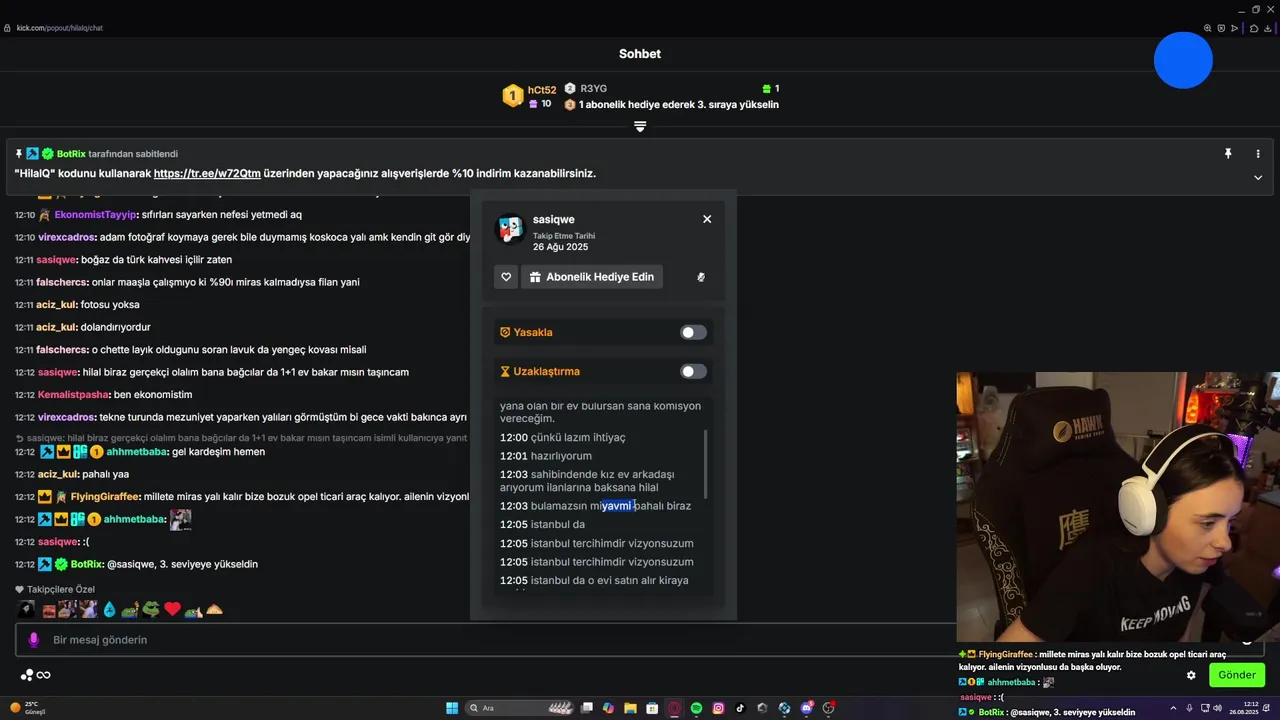This screenshot has width=1280, height=720.
Task: Click the pin icon on pinned message
Action: [x=1228, y=154]
